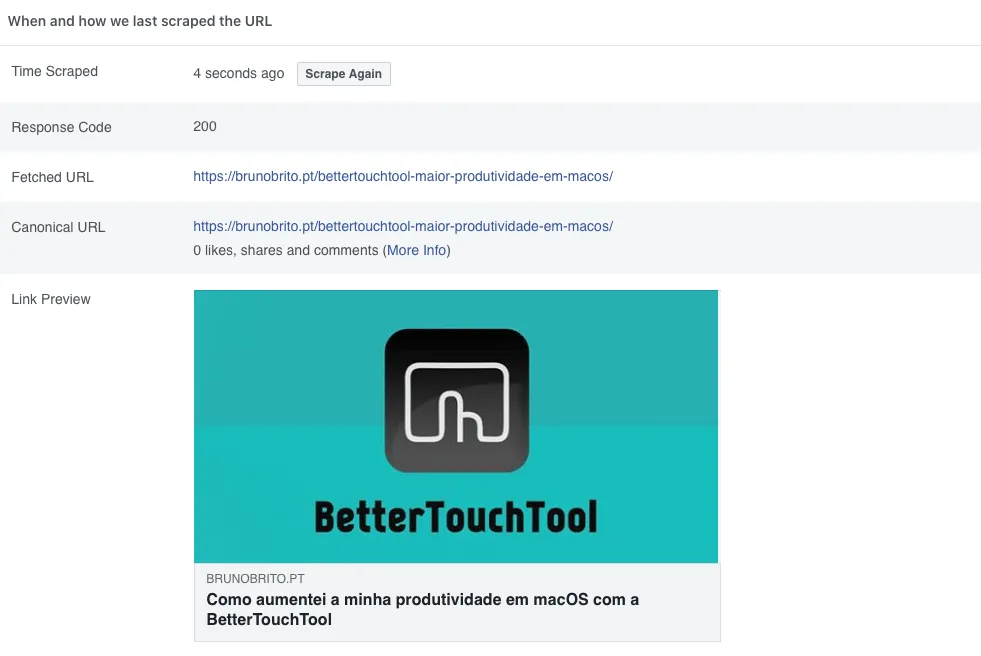This screenshot has width=981, height=656.
Task: Click the Link Preview label
Action: point(51,299)
